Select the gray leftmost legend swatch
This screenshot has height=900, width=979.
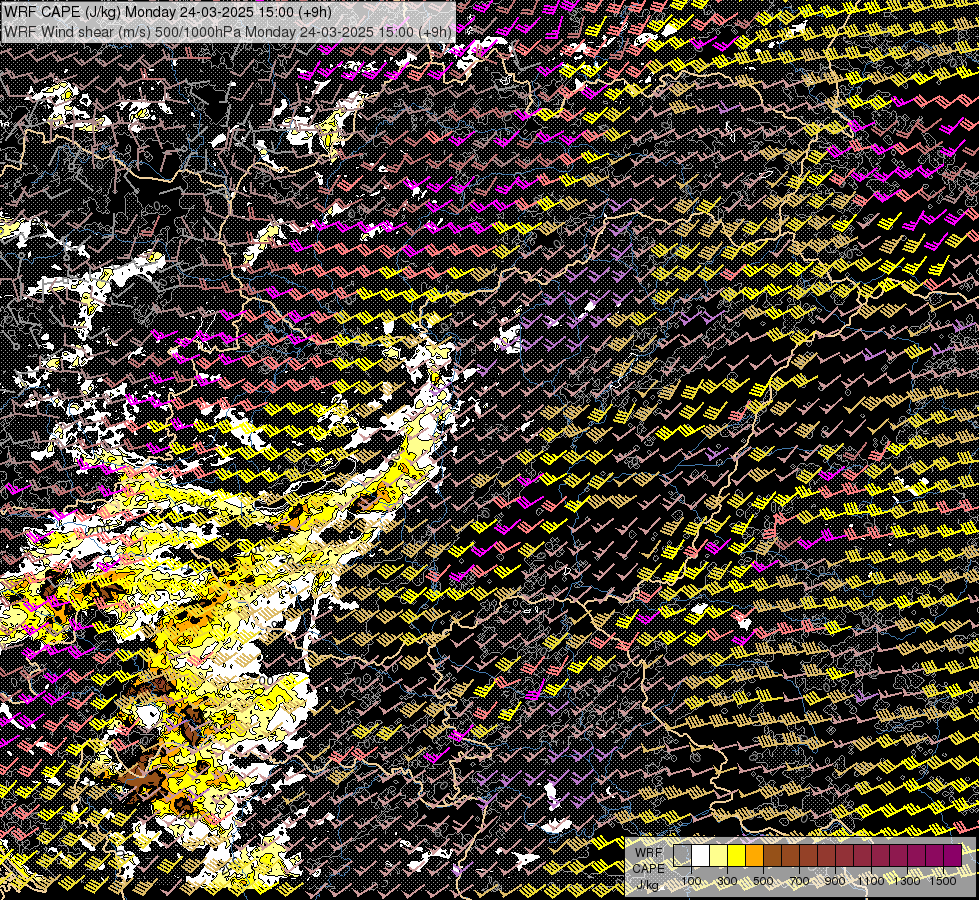(682, 855)
